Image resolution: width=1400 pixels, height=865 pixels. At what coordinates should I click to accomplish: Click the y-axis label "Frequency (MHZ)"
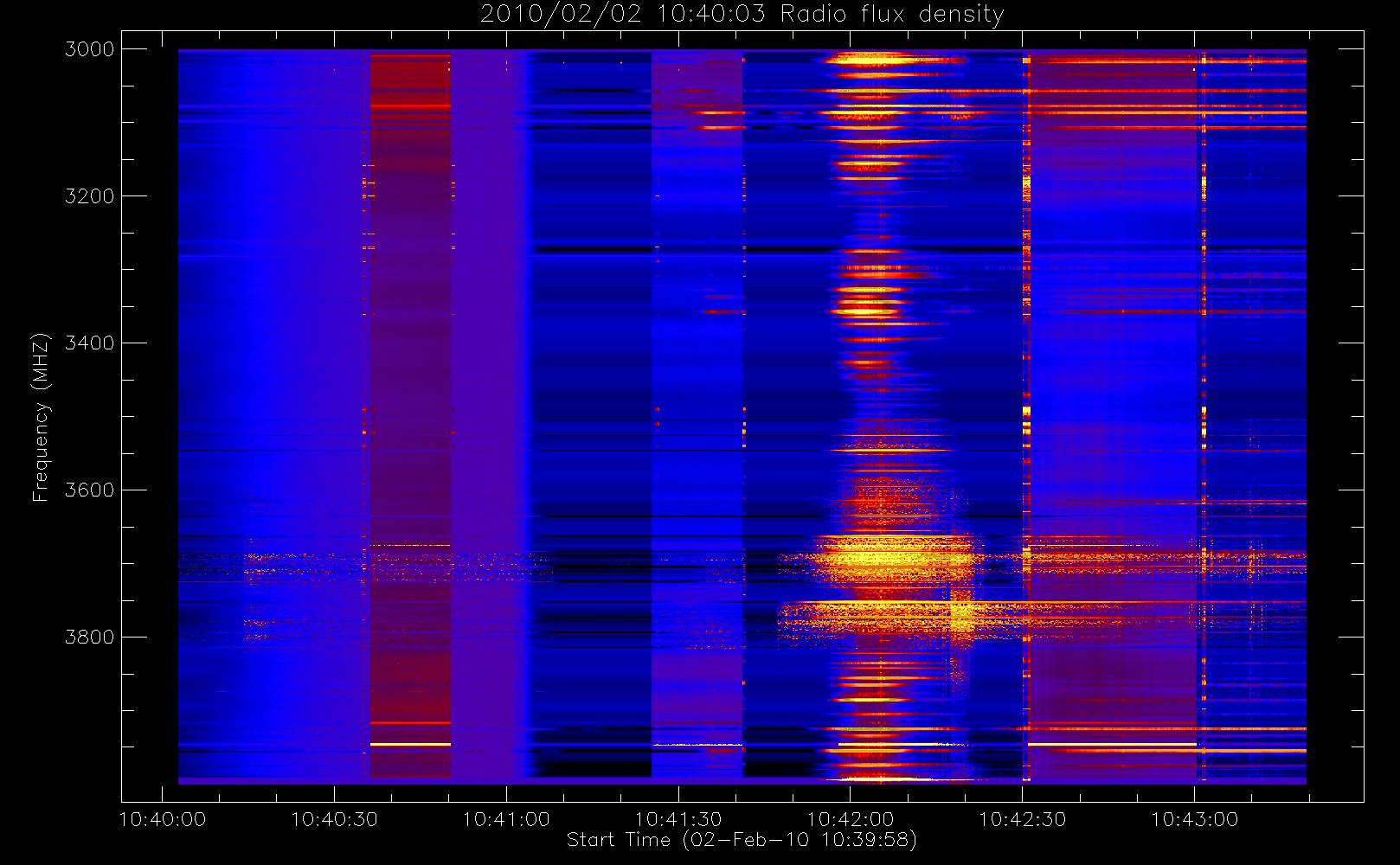[x=40, y=418]
